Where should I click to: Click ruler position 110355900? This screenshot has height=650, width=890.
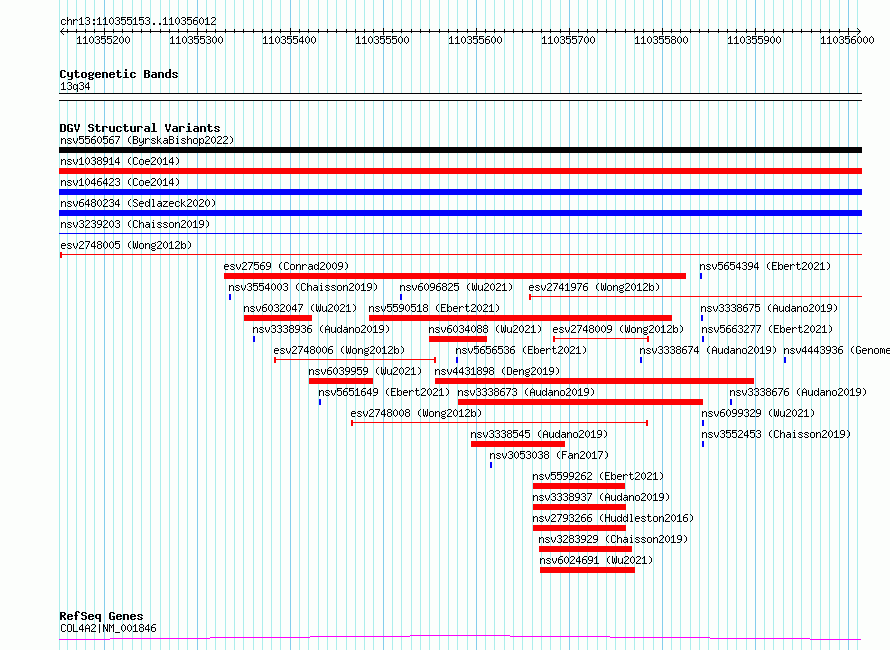(x=754, y=40)
